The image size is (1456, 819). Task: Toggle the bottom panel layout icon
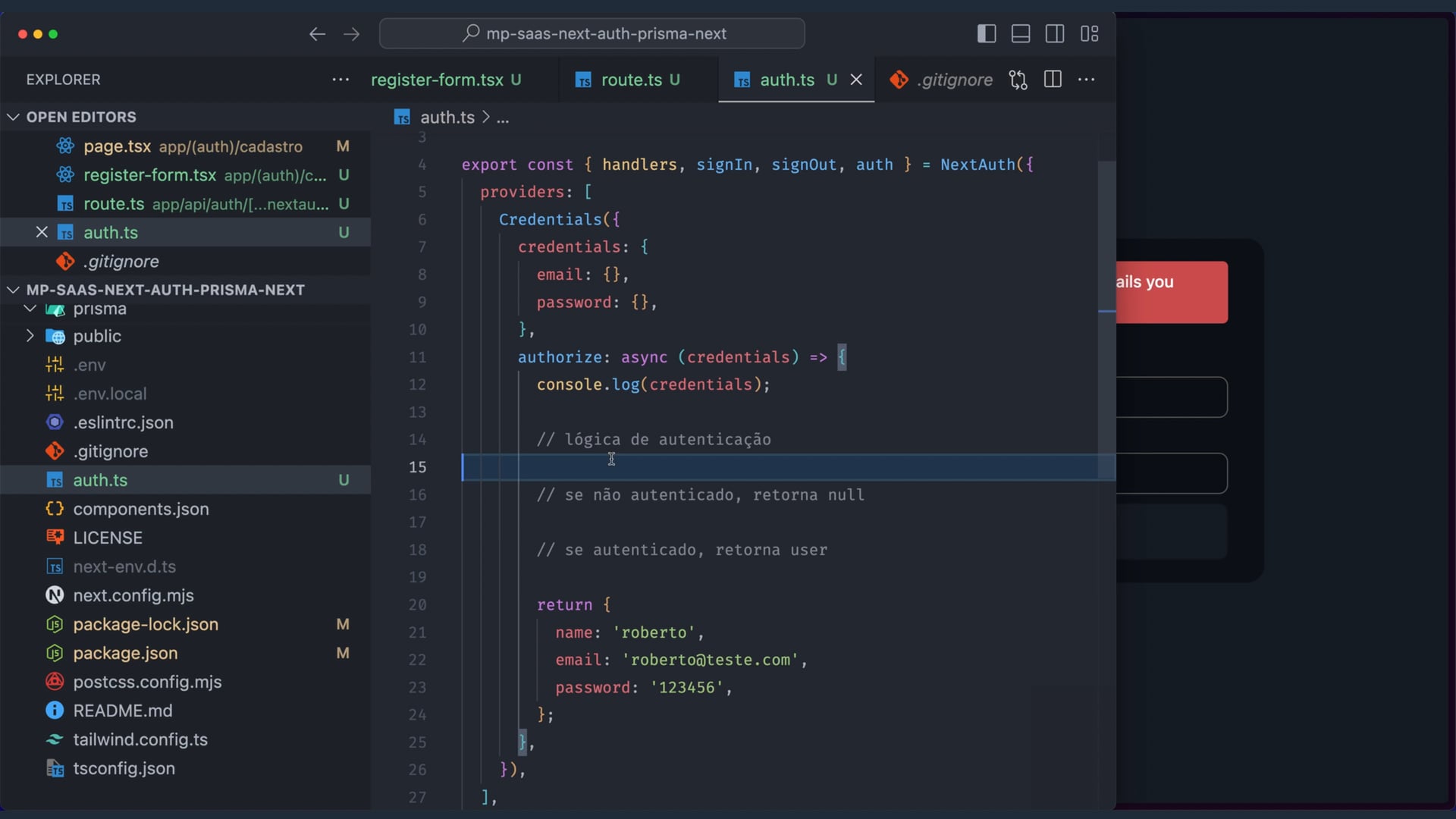click(1021, 33)
